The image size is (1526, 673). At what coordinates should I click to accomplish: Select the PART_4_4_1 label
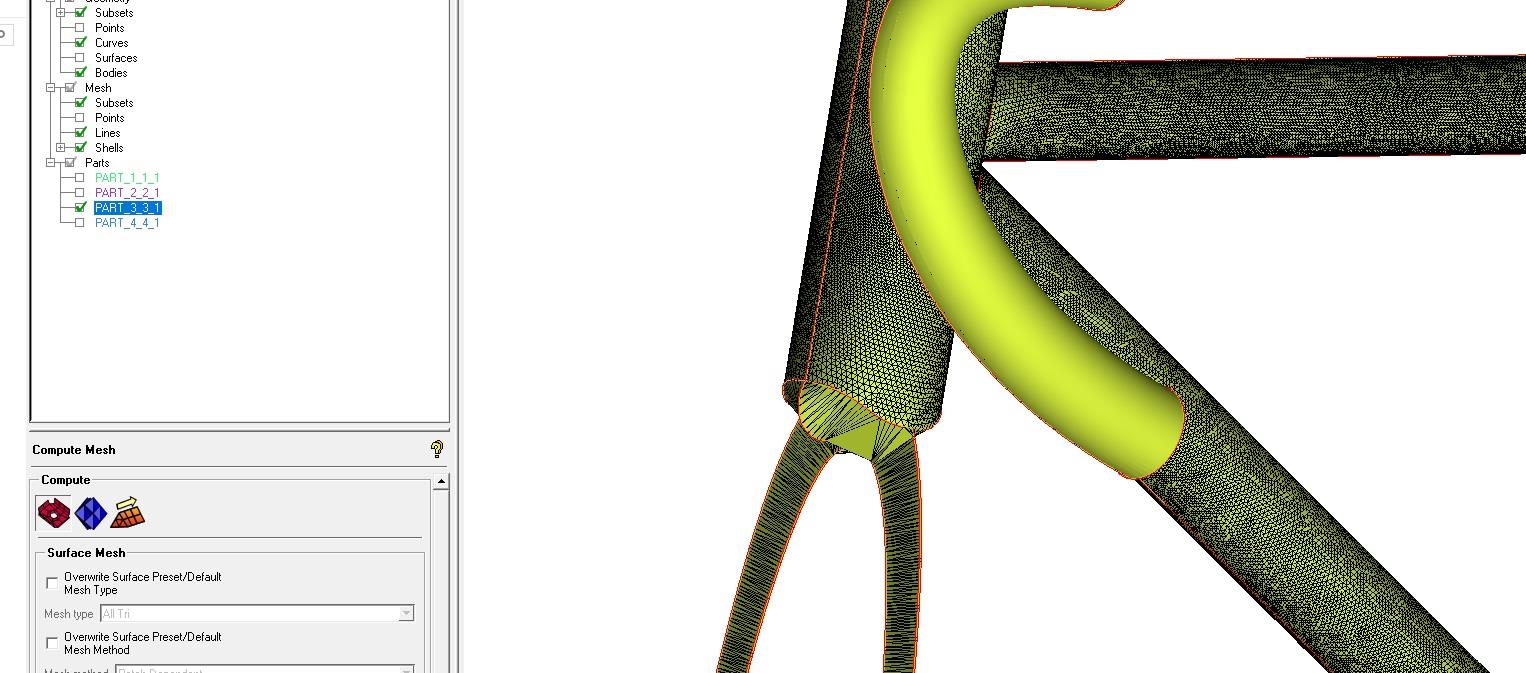point(127,222)
